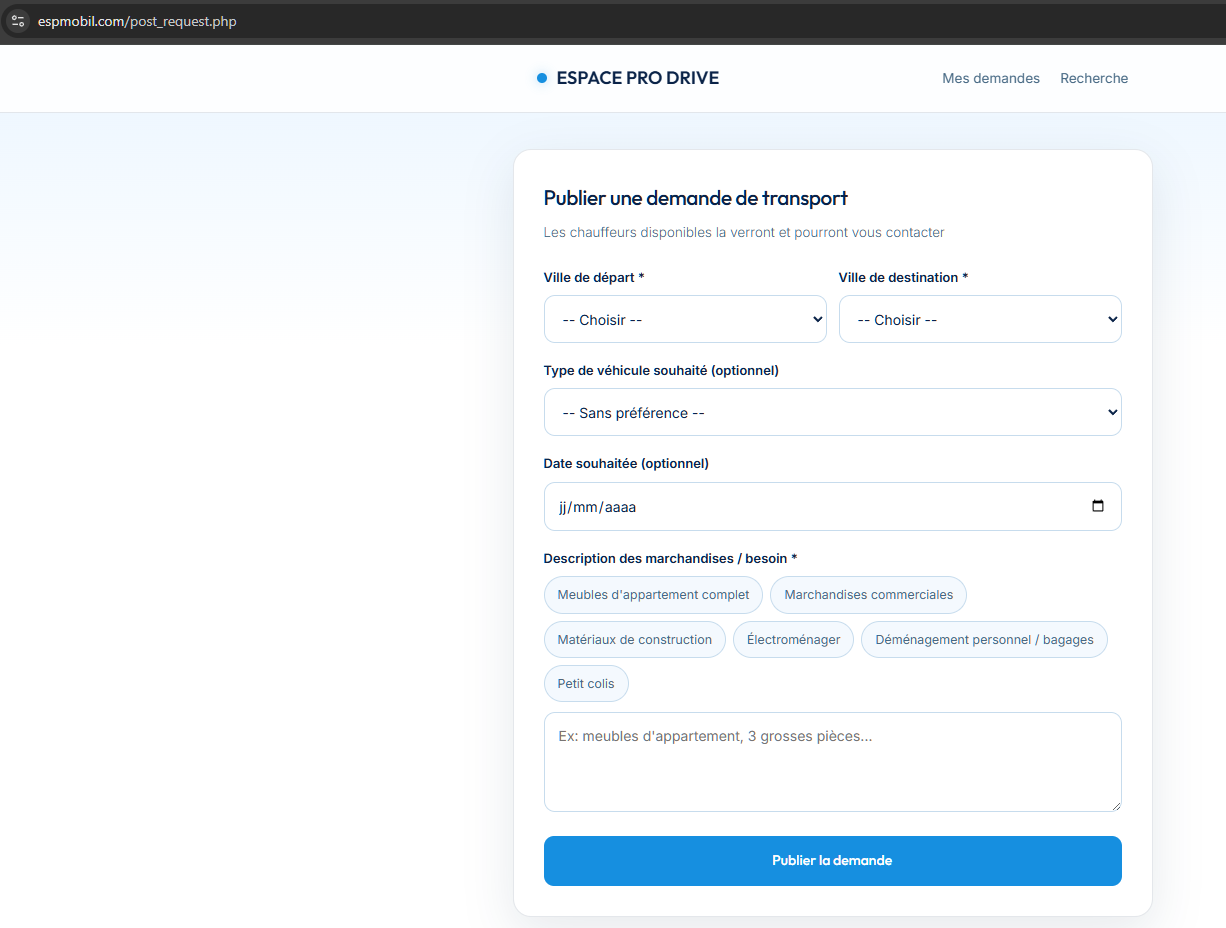Choose the Petit colis chip
The height and width of the screenshot is (928, 1226).
tap(586, 684)
